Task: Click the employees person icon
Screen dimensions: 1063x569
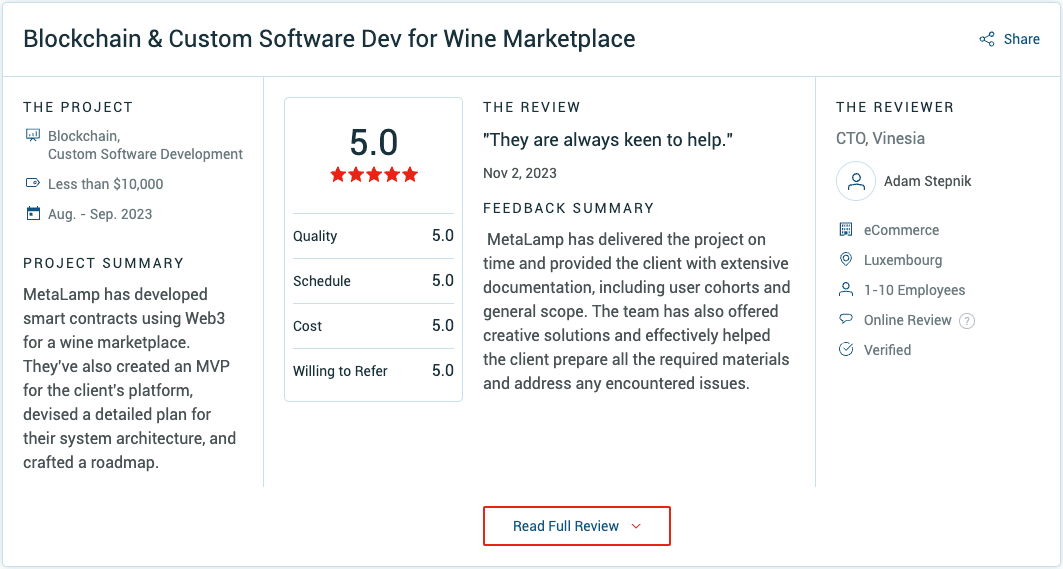Action: click(x=846, y=290)
